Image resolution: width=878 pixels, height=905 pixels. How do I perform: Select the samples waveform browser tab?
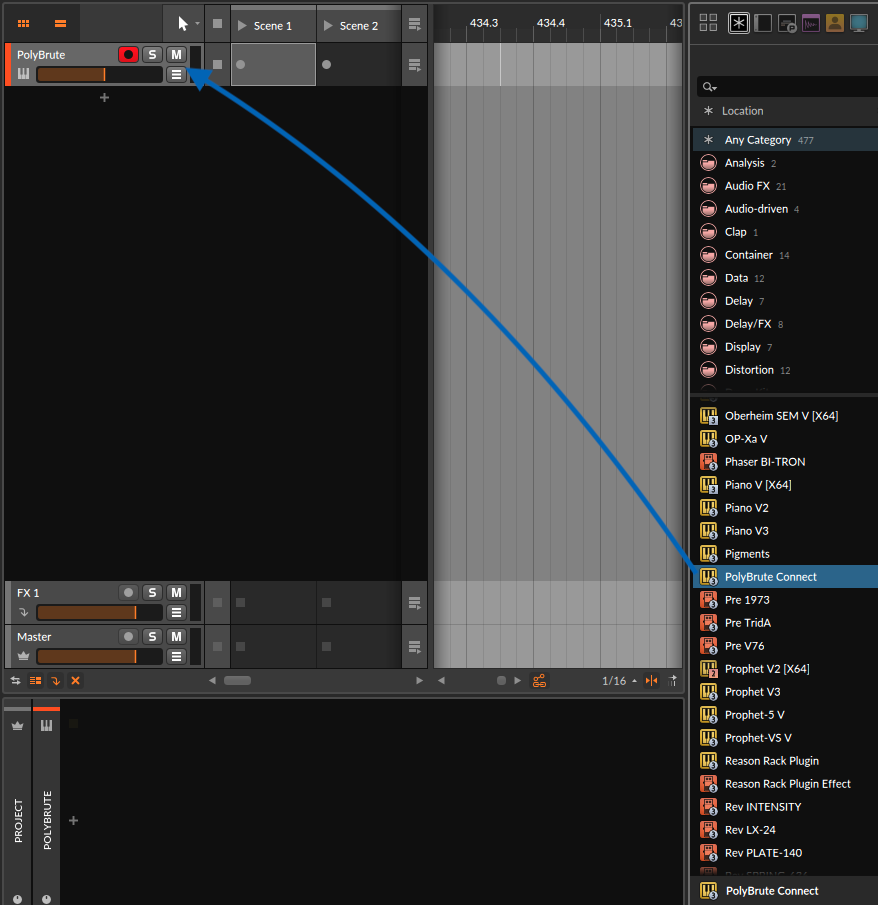(x=811, y=23)
